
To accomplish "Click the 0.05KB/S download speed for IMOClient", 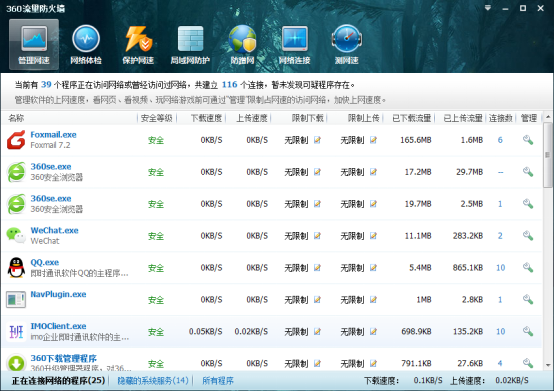I will coord(205,331).
